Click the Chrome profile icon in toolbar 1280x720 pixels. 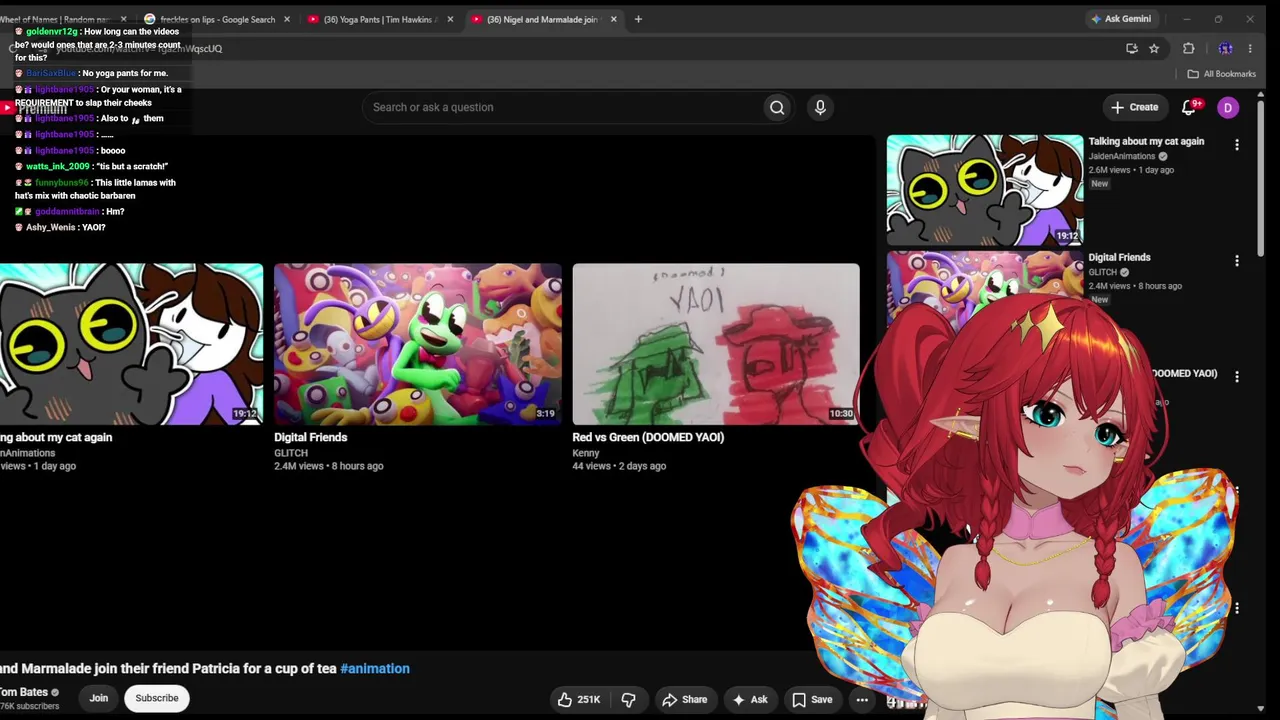point(1225,48)
